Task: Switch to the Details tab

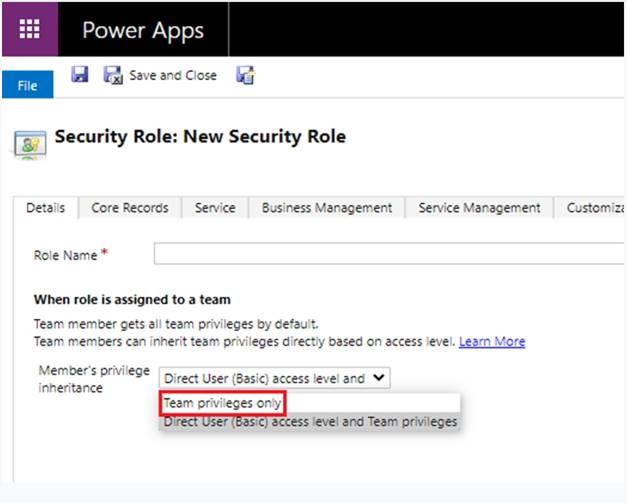Action: (x=46, y=208)
